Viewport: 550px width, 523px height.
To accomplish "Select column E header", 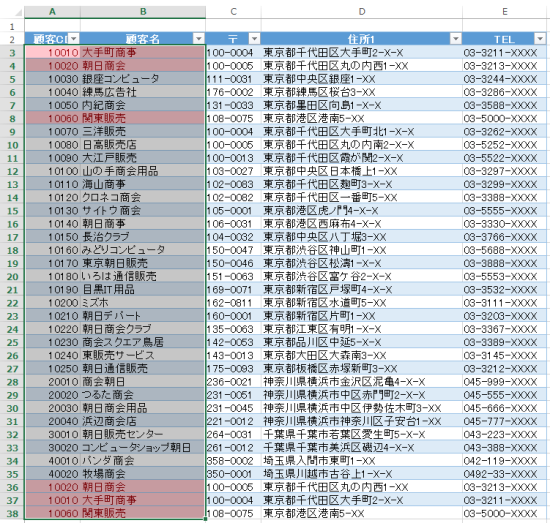I will (x=505, y=12).
